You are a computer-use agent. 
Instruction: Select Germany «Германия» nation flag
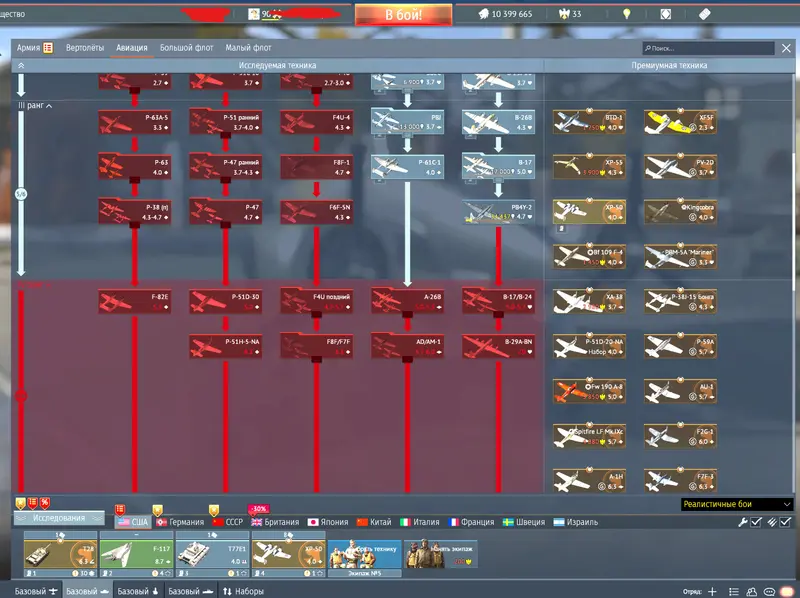(x=162, y=522)
